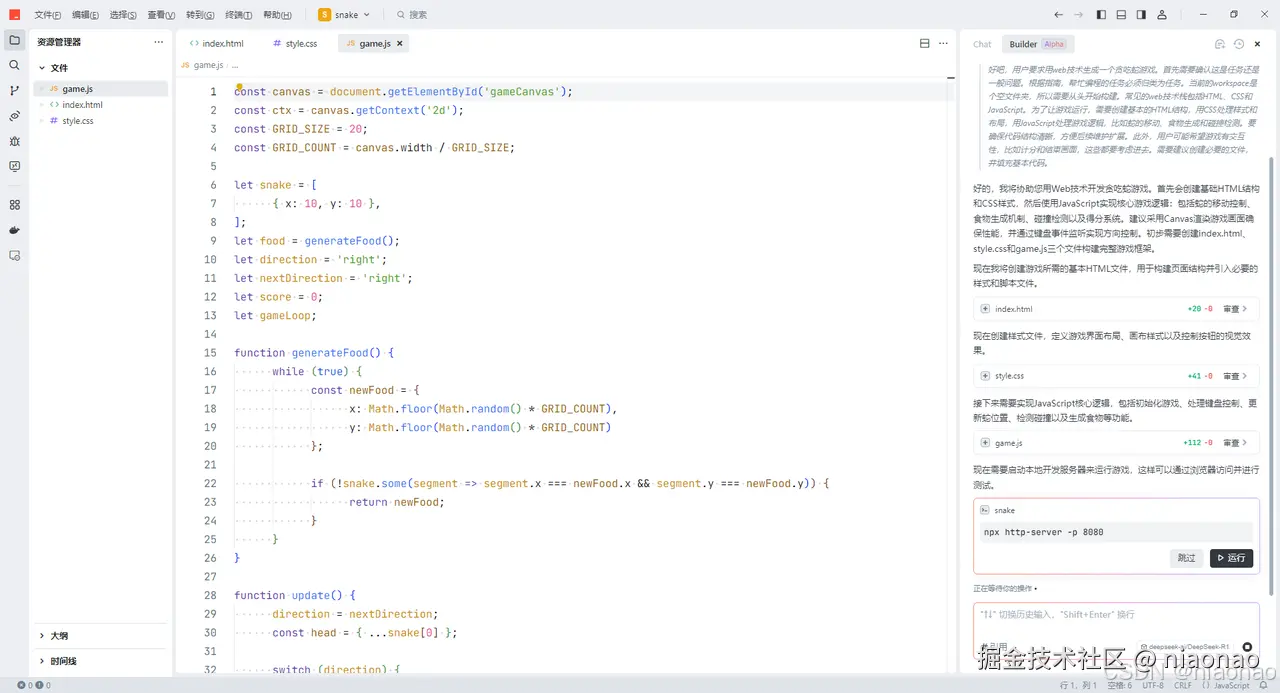Click 运行 to run the http-server command
Screen dimensions: 1280x693
pos(1231,558)
